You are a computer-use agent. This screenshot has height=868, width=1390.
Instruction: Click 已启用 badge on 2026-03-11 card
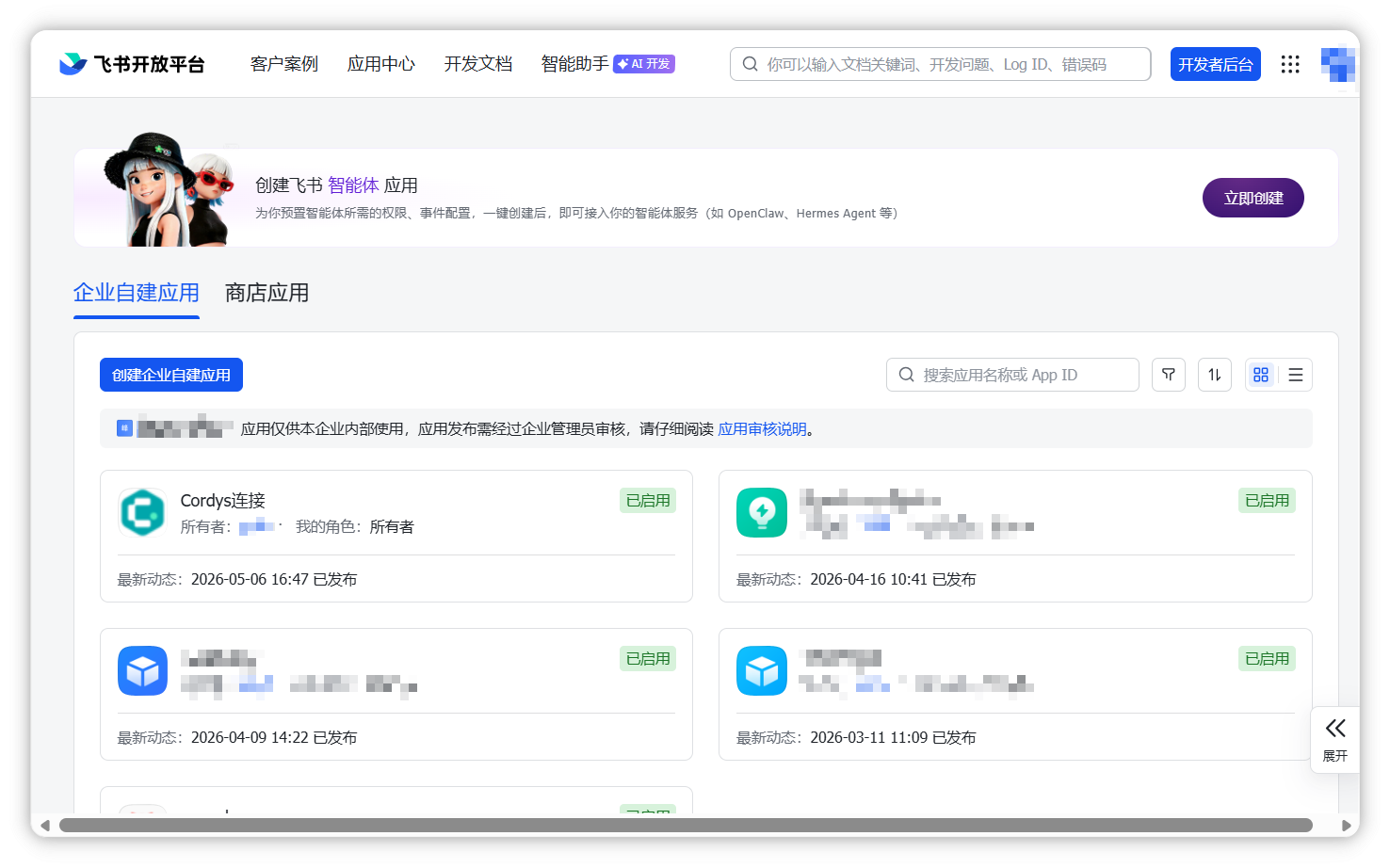(1268, 659)
